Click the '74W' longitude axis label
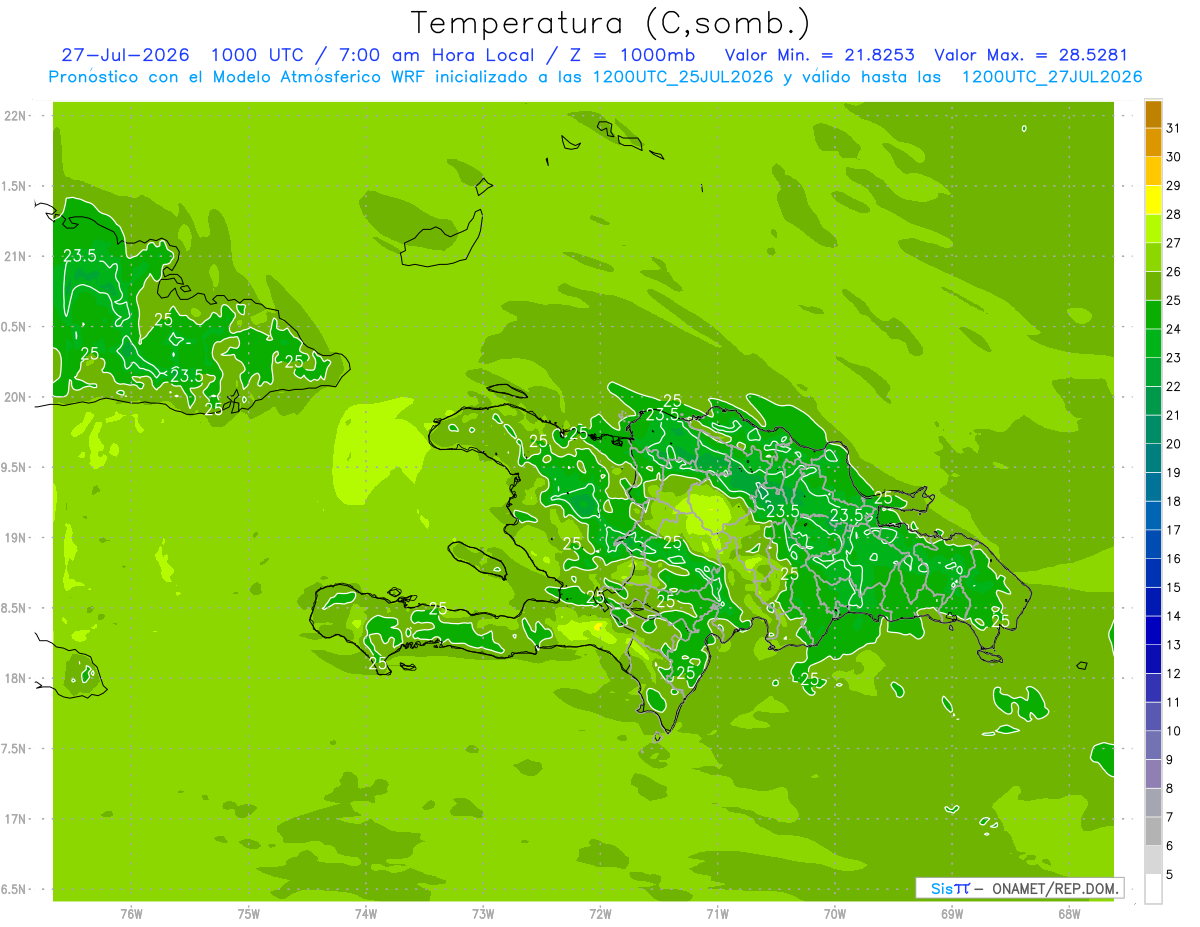 pyautogui.click(x=365, y=914)
